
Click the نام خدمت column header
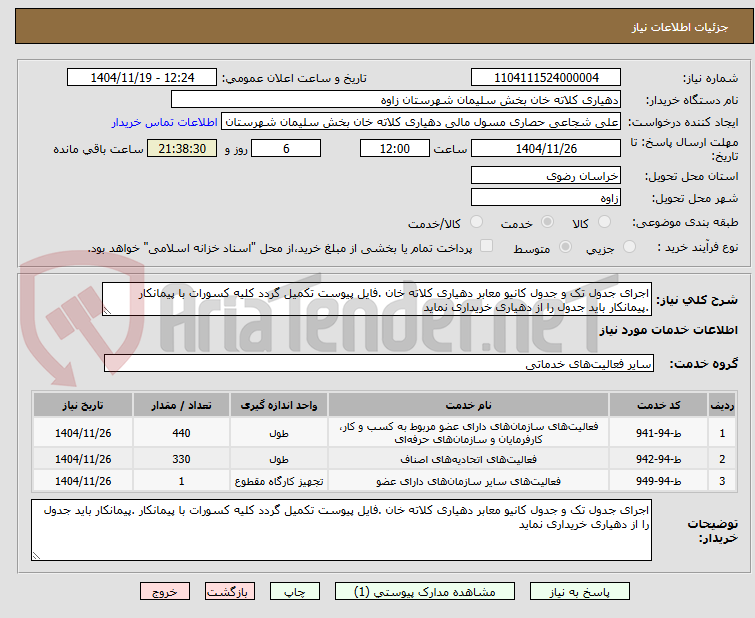tap(469, 405)
